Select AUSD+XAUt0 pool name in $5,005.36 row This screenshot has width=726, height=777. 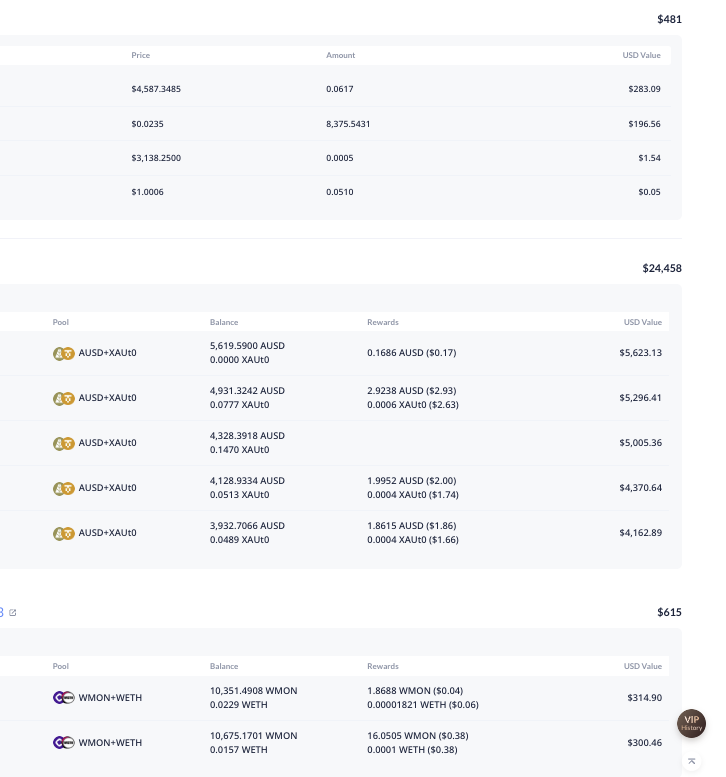(x=108, y=443)
